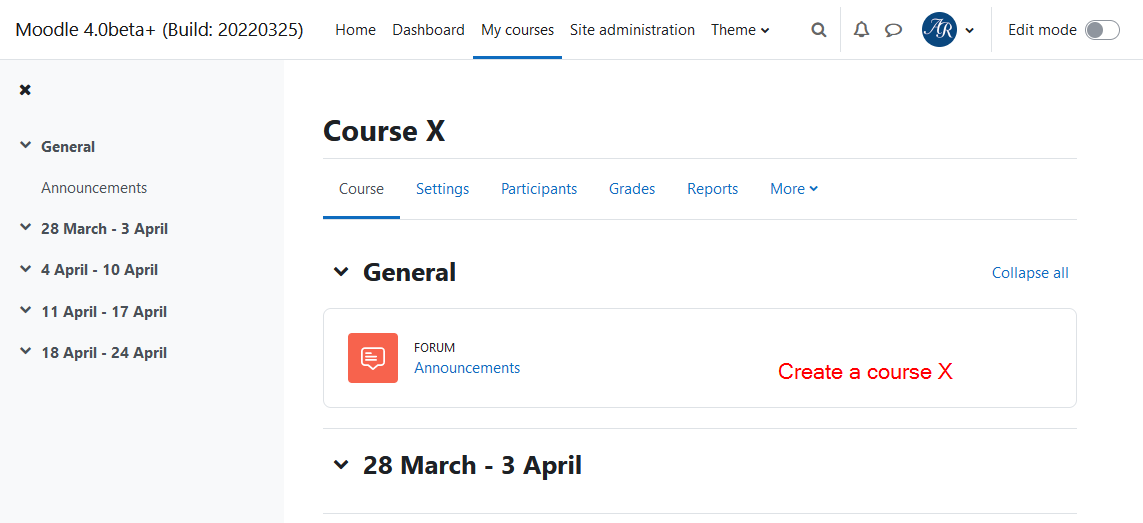Open the notifications bell
The height and width of the screenshot is (523, 1143).
862,30
